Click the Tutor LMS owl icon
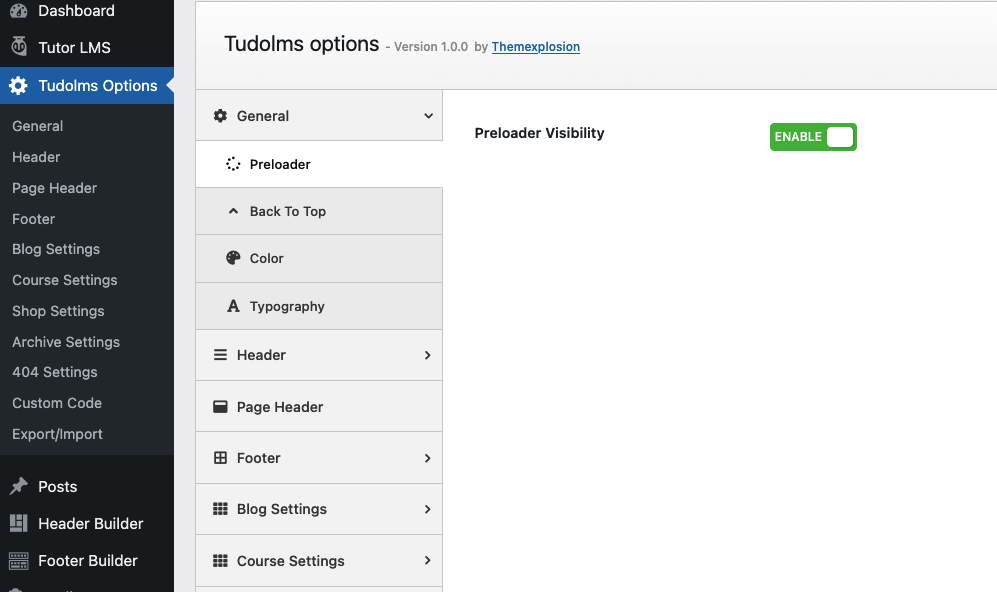997x592 pixels. tap(19, 47)
